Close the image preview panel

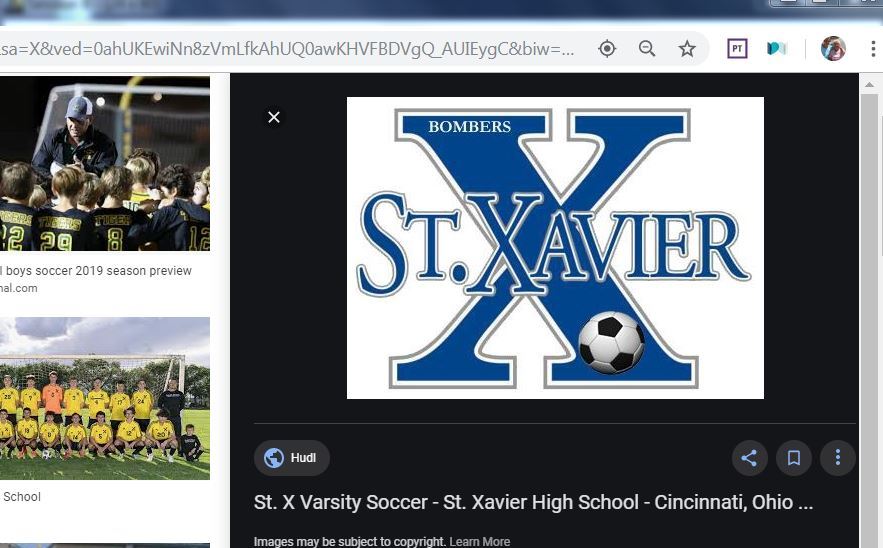tap(274, 117)
